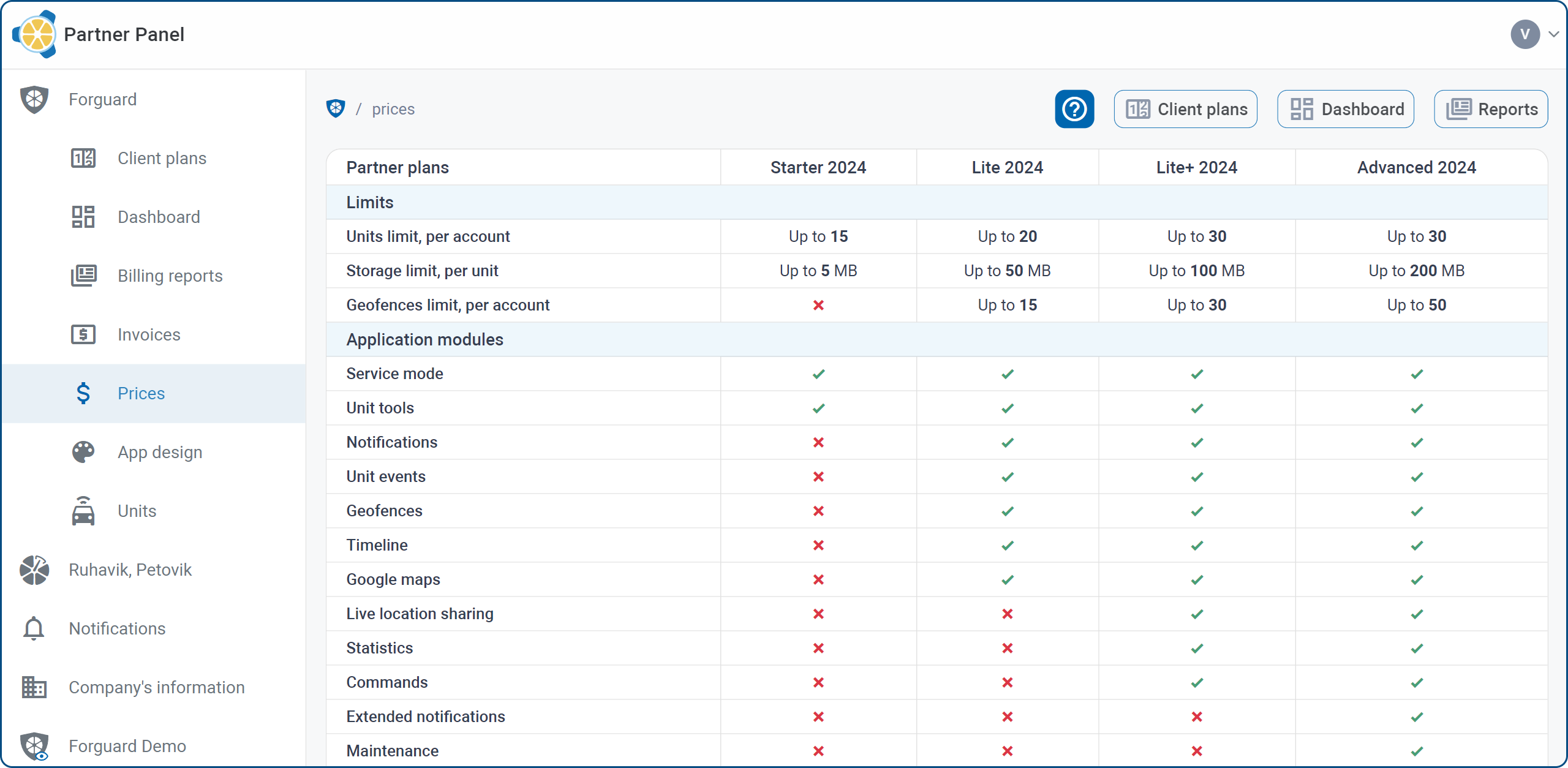1568x768 pixels.
Task: Toggle Notifications menu item in sidebar
Action: click(154, 629)
